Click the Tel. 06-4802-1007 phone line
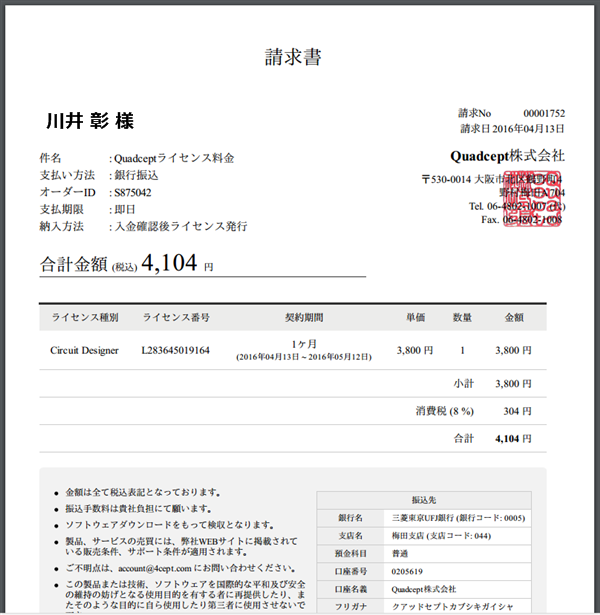Viewport: 600px width, 615px height. coord(517,206)
